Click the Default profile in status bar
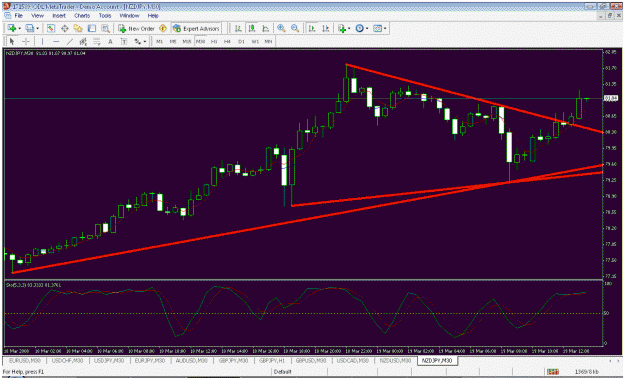 tap(282, 372)
